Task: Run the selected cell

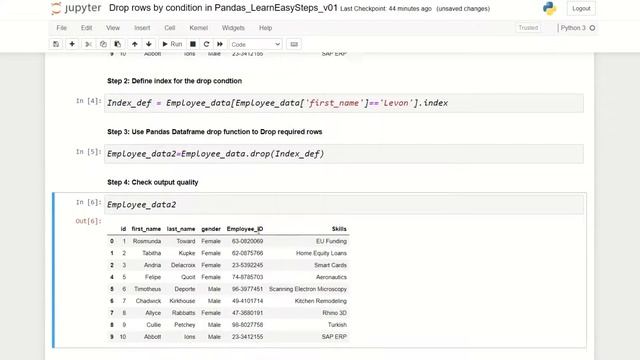Action: point(172,44)
